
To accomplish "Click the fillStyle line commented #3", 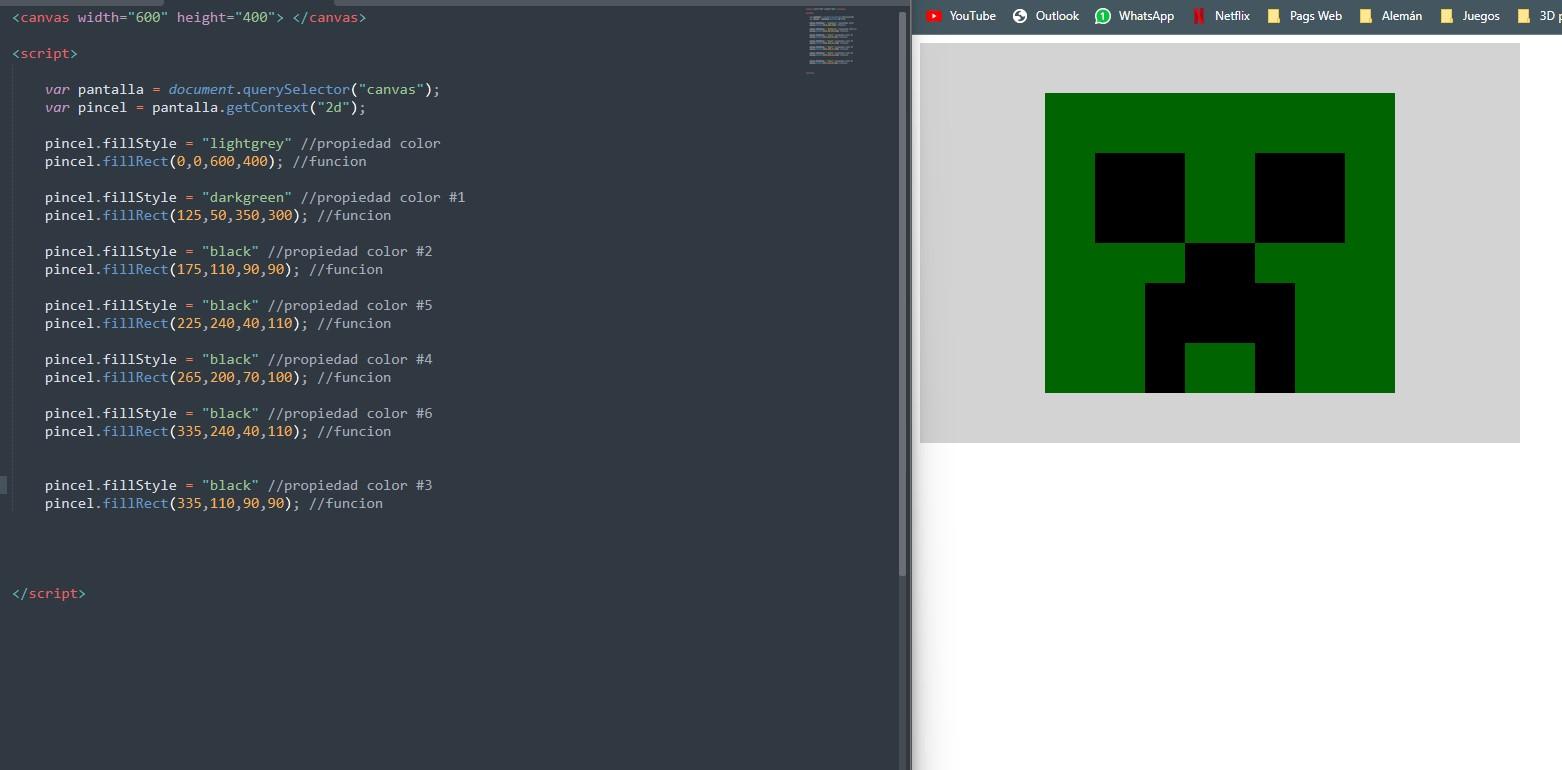I will pyautogui.click(x=238, y=485).
